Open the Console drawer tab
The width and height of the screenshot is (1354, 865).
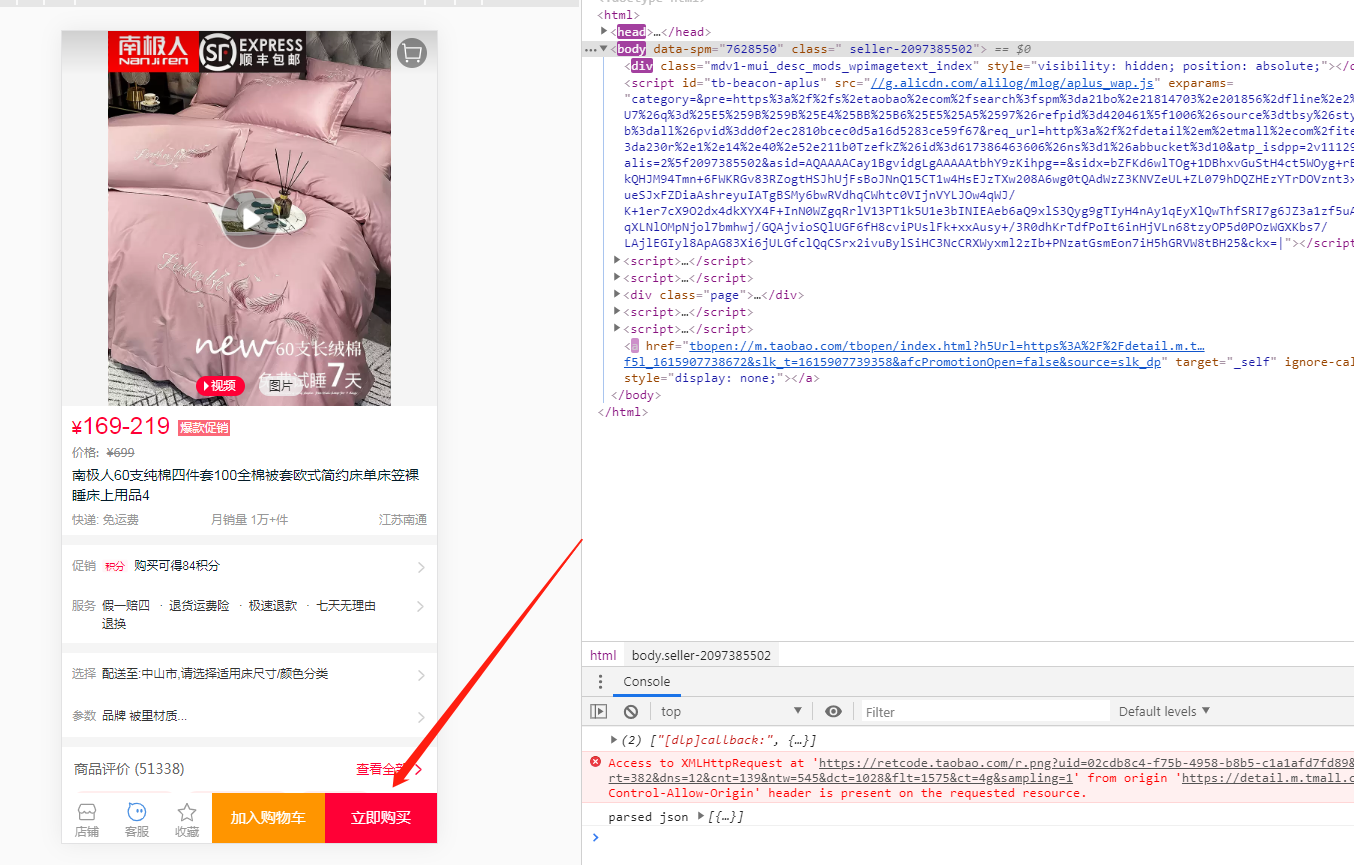pyautogui.click(x=647, y=682)
